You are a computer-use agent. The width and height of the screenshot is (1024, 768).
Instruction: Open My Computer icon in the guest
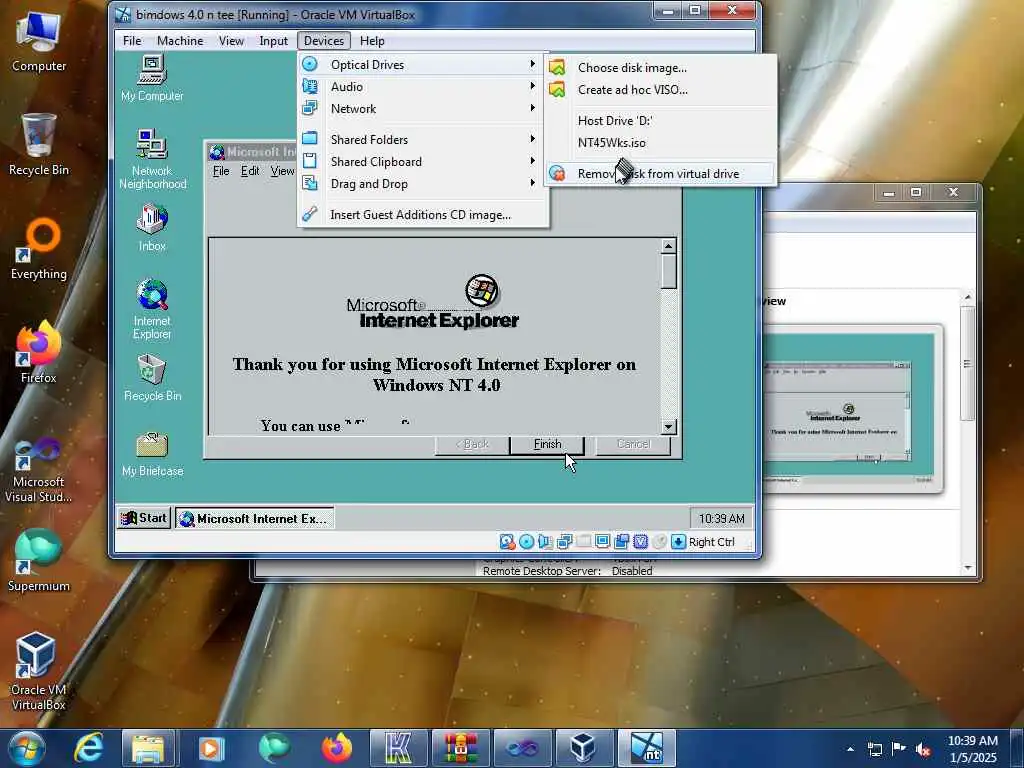pyautogui.click(x=152, y=78)
